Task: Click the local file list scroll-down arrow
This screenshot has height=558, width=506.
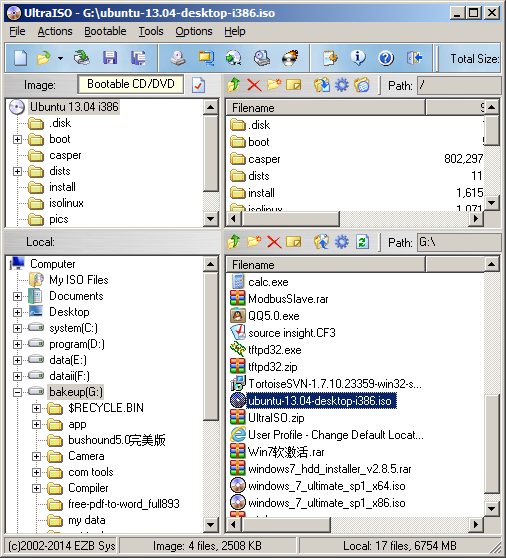Action: click(x=491, y=508)
